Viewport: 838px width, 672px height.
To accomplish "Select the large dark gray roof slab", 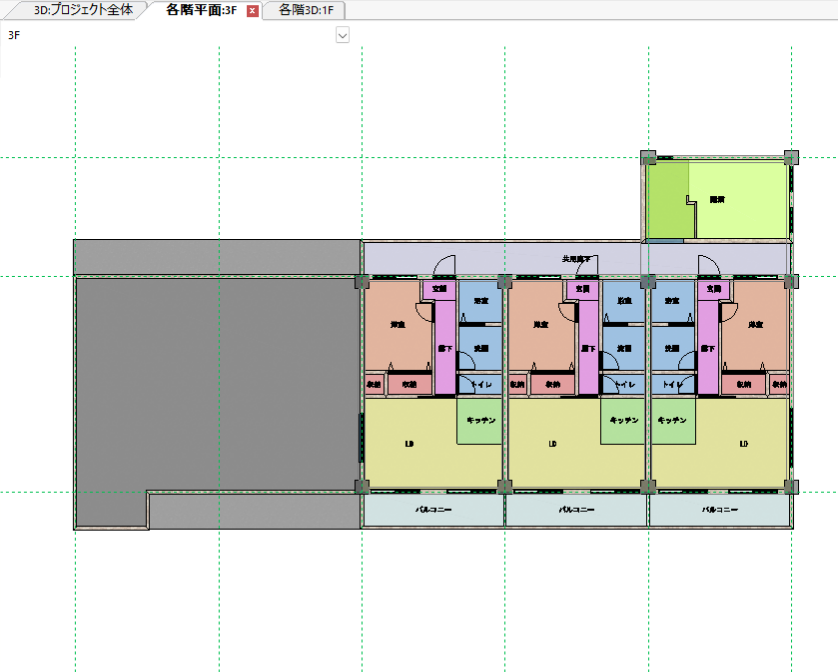I will (217, 384).
